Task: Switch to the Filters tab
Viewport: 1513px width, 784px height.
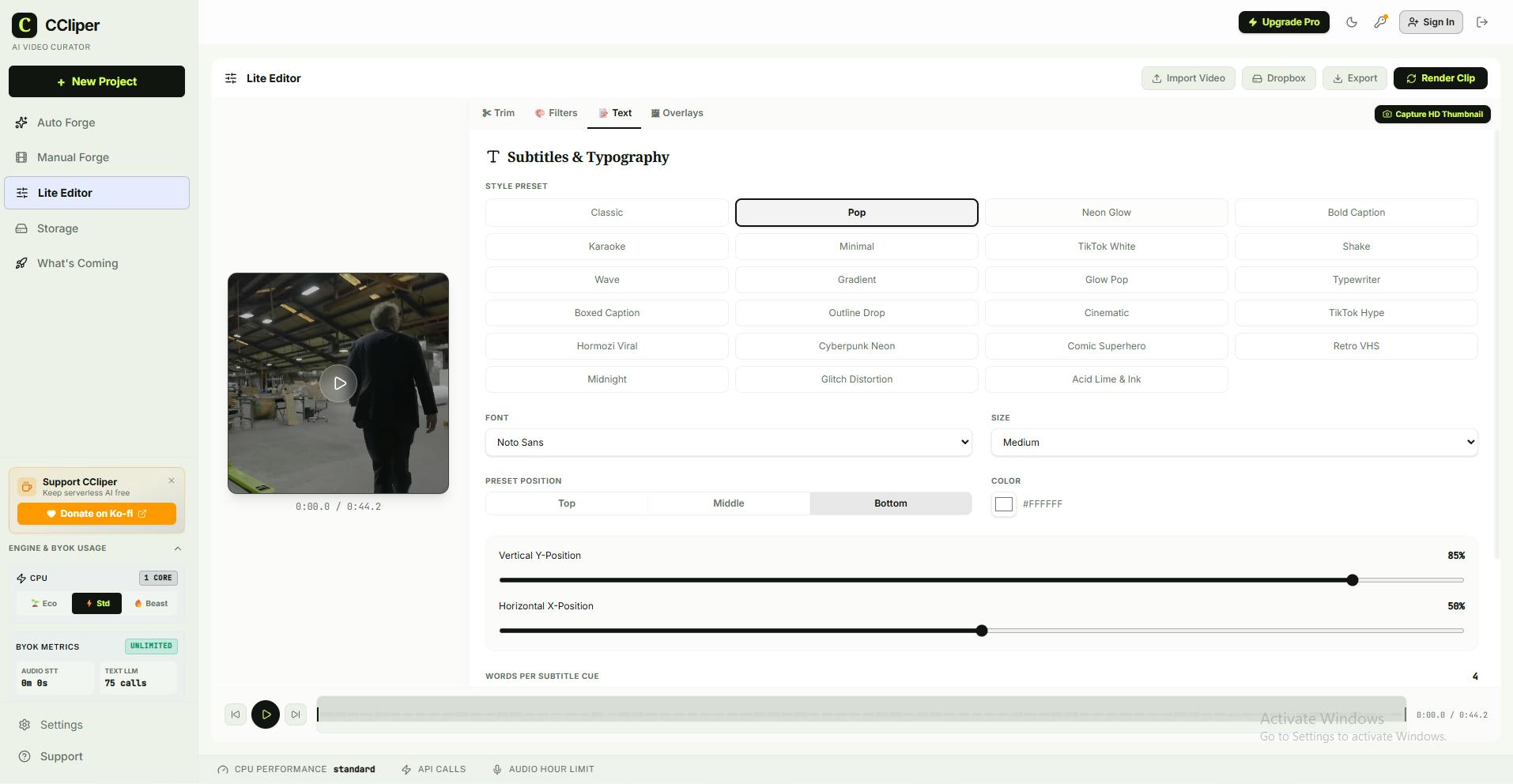Action: click(556, 113)
